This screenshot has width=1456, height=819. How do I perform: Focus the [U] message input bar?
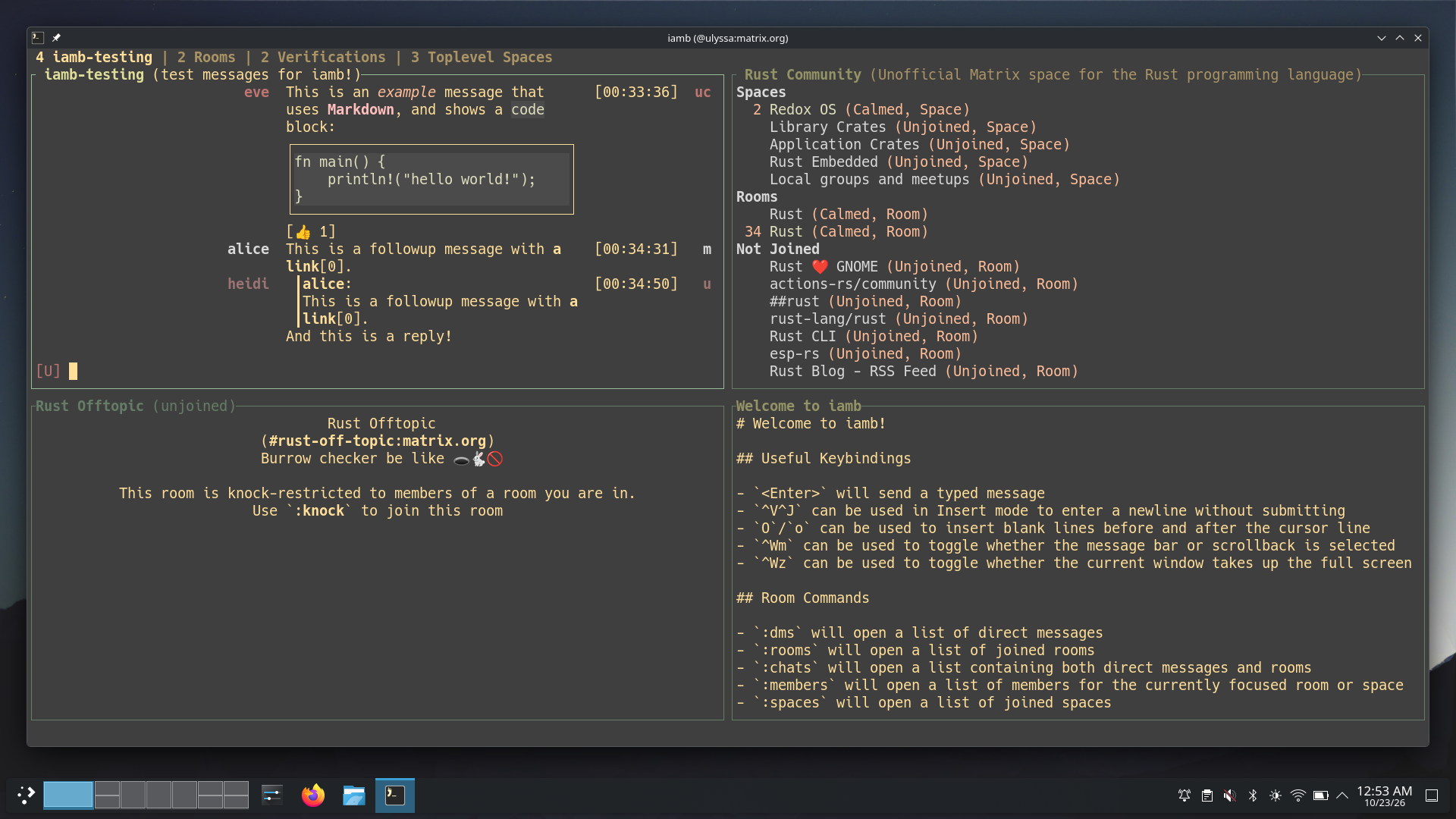377,372
